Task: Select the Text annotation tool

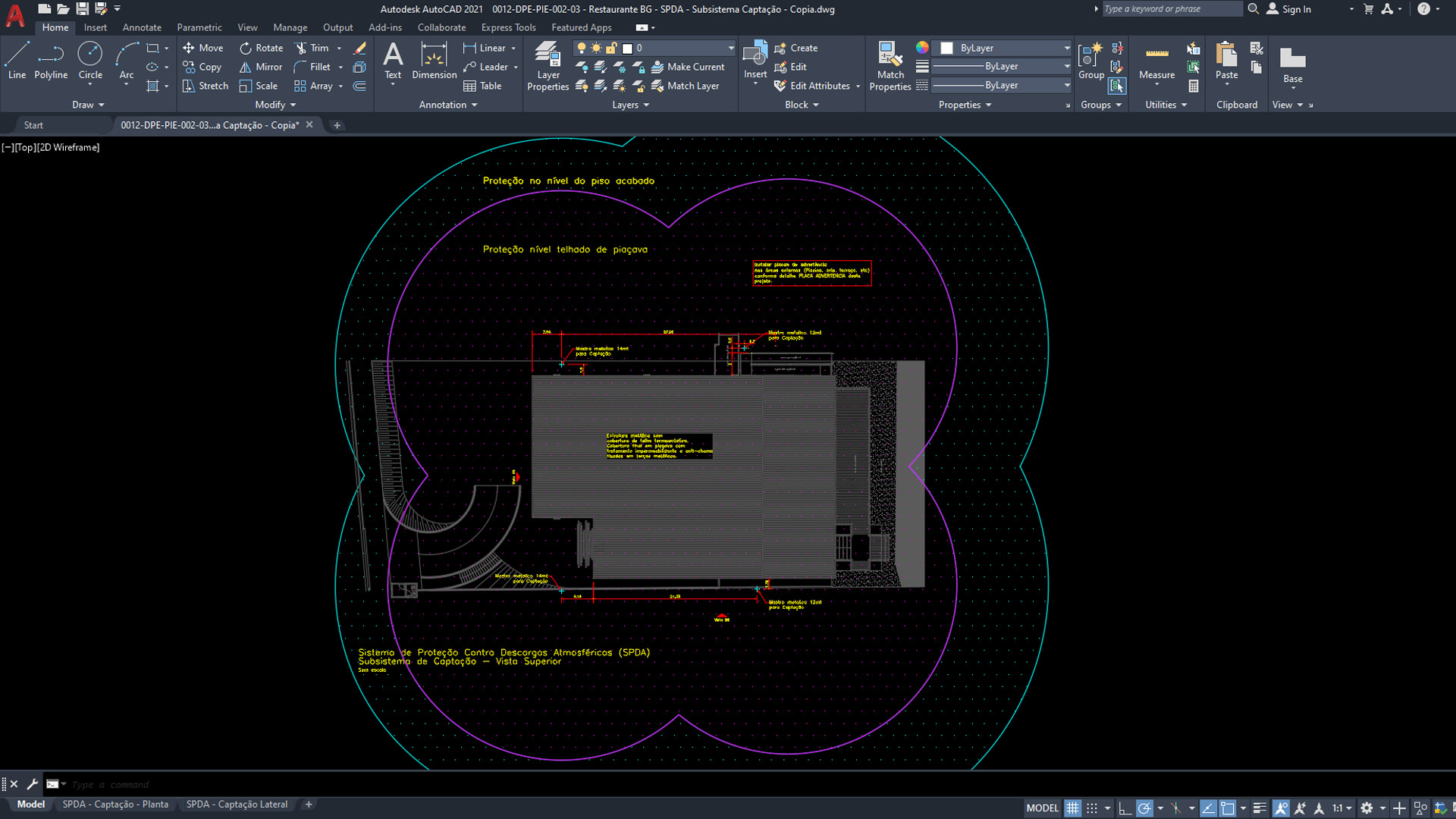Action: point(393,61)
